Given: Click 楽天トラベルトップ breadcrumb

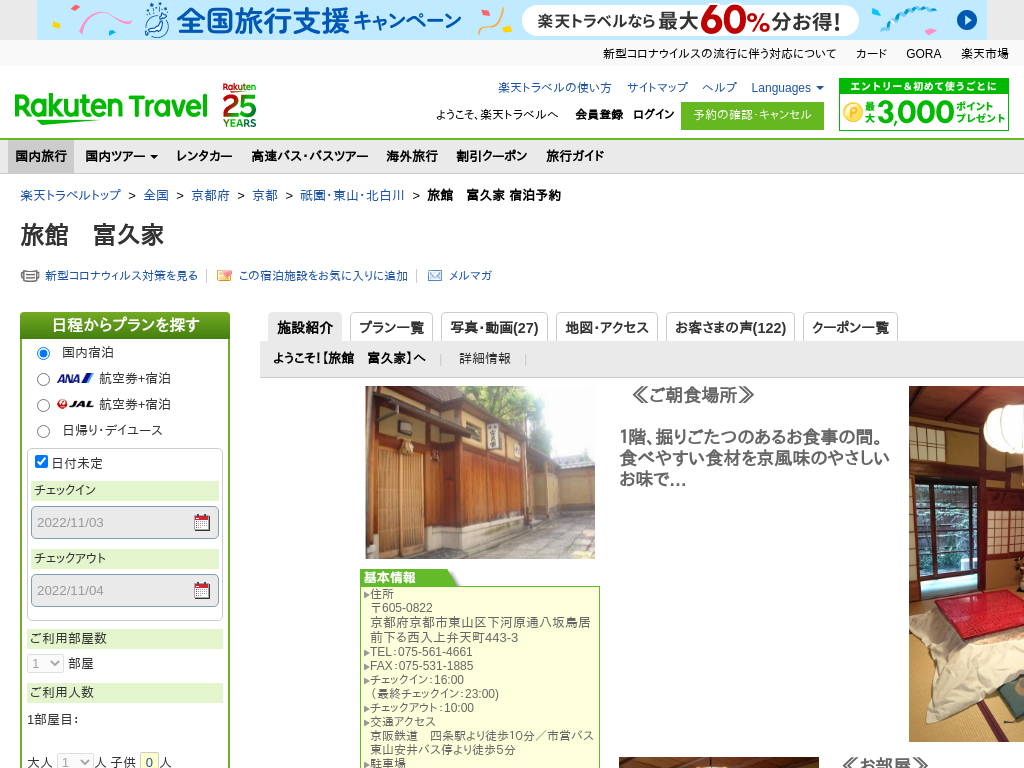Looking at the screenshot, I should 71,195.
